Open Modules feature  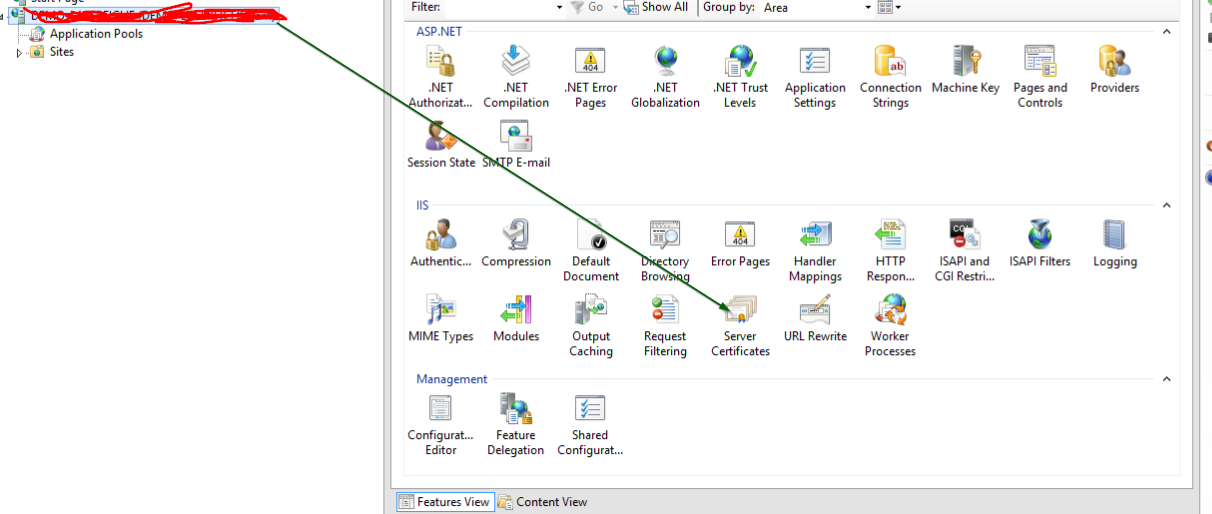[516, 319]
